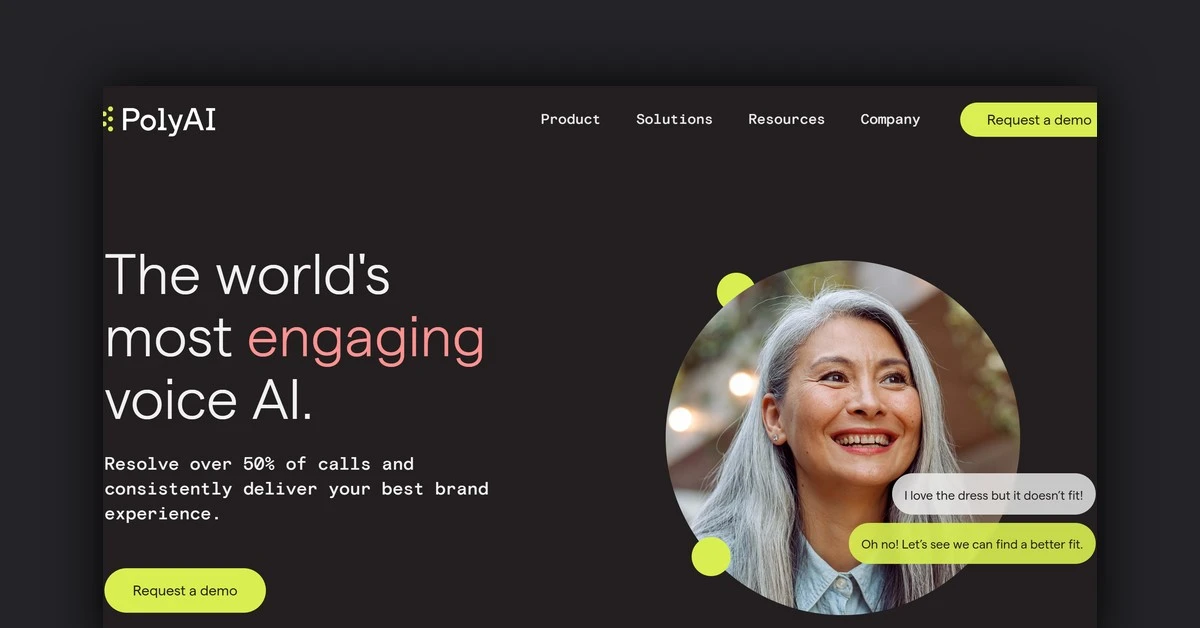Click "The world's" headline line
Screen dimensions: 1200x628
247,274
